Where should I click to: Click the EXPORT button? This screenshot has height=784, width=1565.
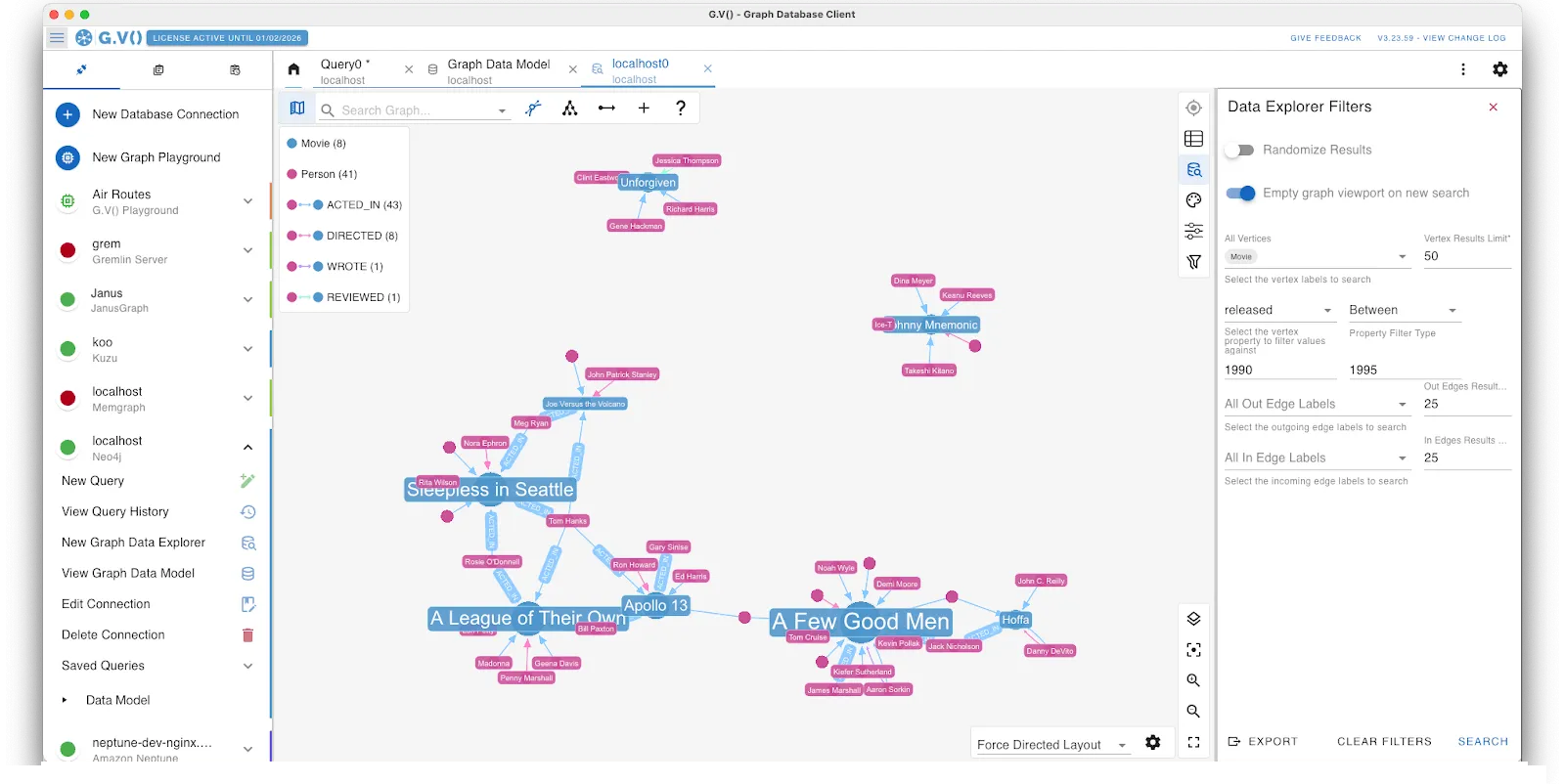pyautogui.click(x=1263, y=742)
